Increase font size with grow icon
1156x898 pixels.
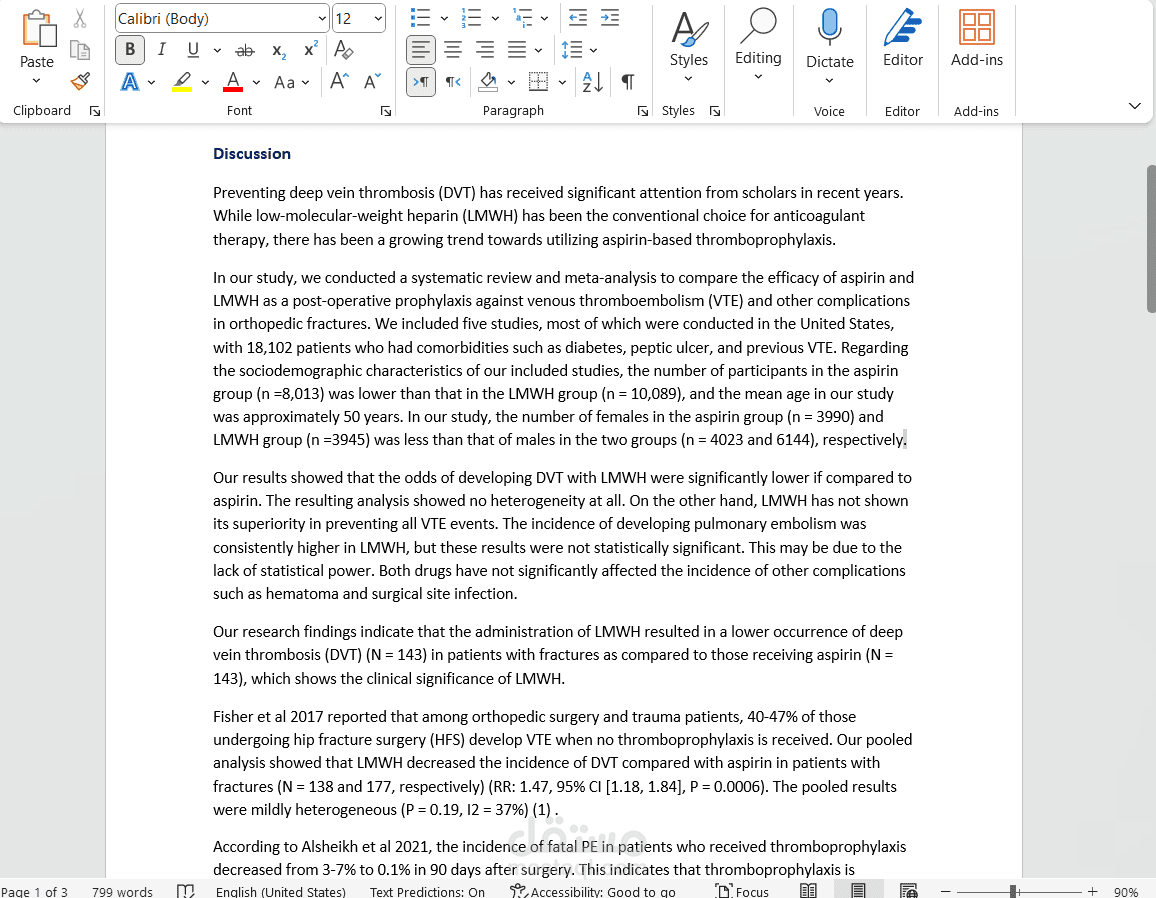coord(339,81)
